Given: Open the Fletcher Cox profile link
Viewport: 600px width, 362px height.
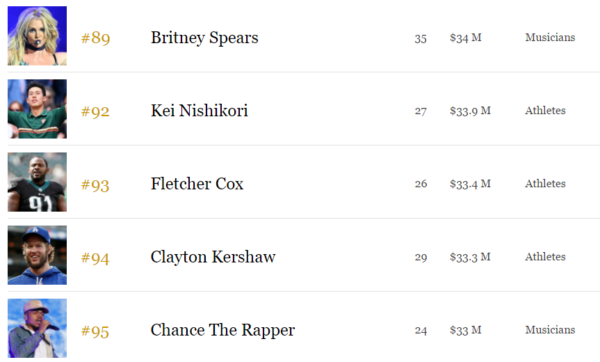Looking at the screenshot, I should (197, 184).
